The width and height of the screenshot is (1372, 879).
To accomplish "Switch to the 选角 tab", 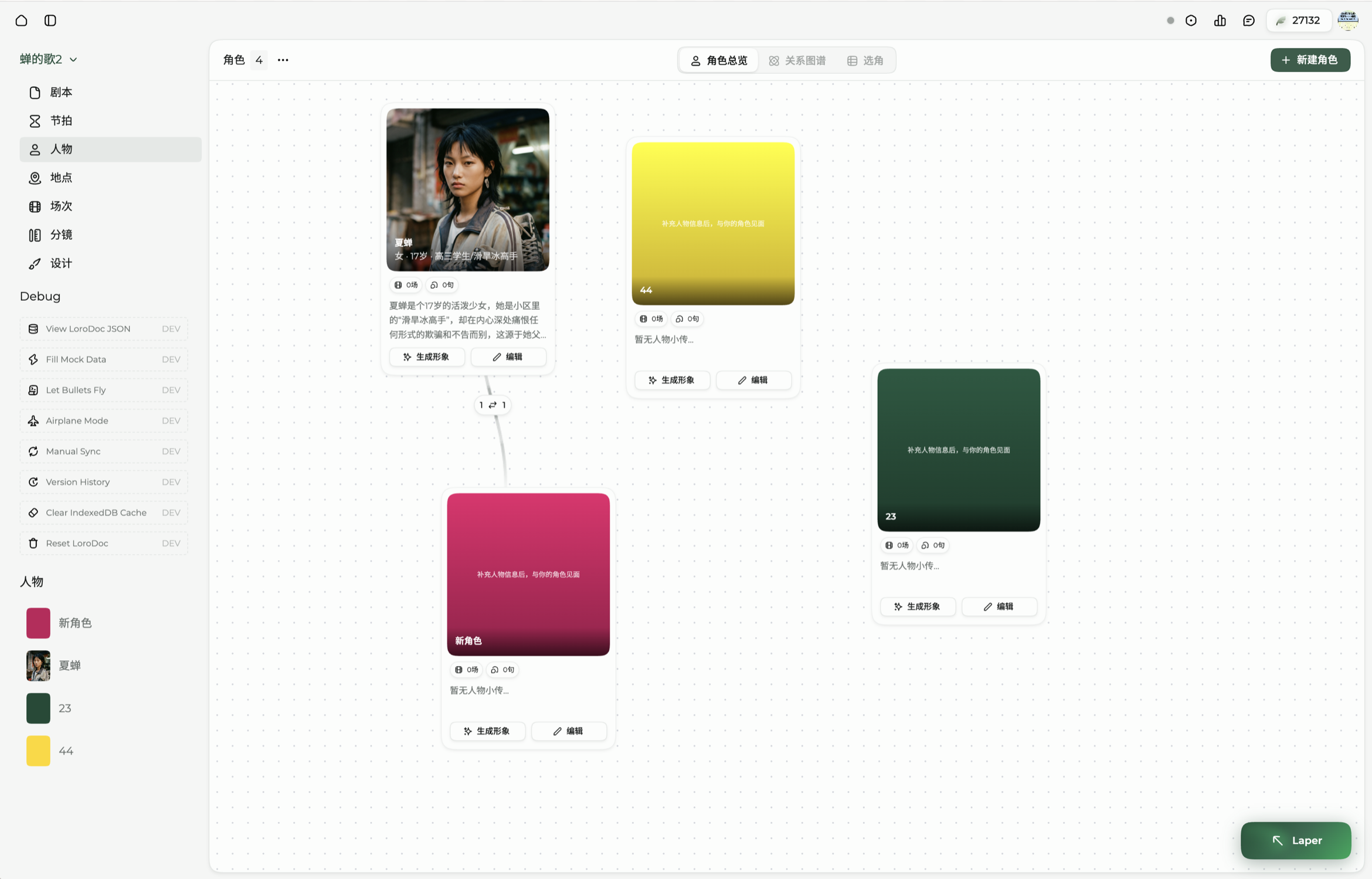I will pos(865,60).
